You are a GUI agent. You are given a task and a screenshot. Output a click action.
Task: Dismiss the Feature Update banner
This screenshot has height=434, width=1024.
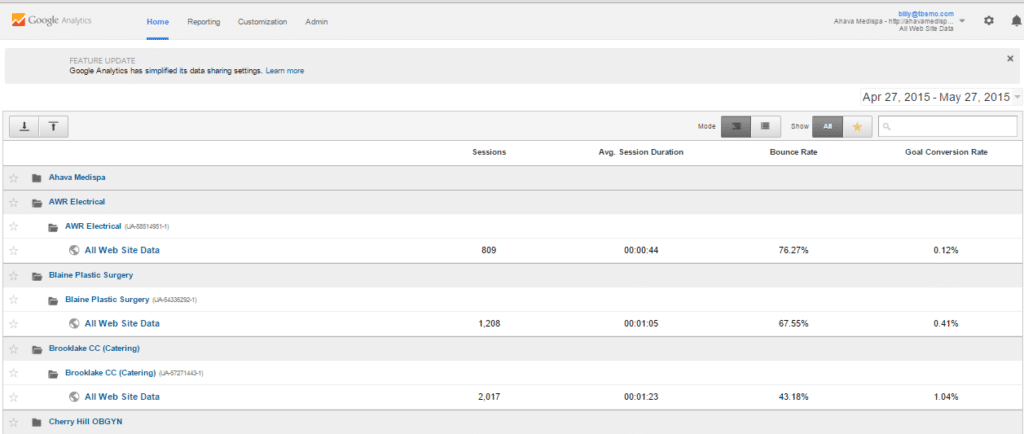1010,58
